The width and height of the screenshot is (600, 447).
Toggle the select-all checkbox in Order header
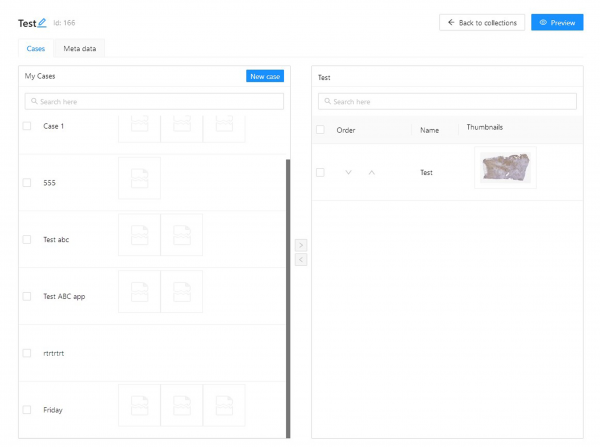click(321, 130)
